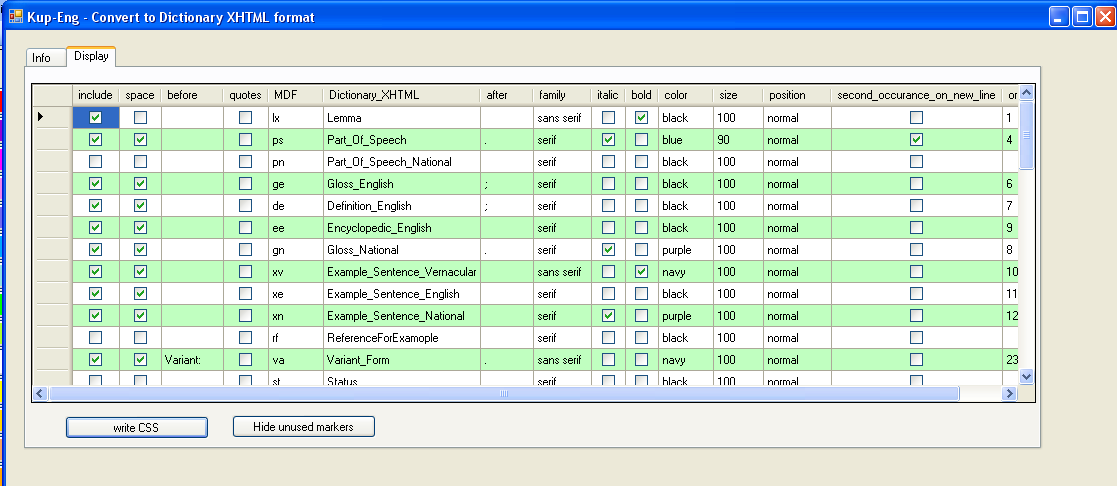Click horizontal scrollbar left arrow
Screen dimensions: 1117x486
[41, 394]
